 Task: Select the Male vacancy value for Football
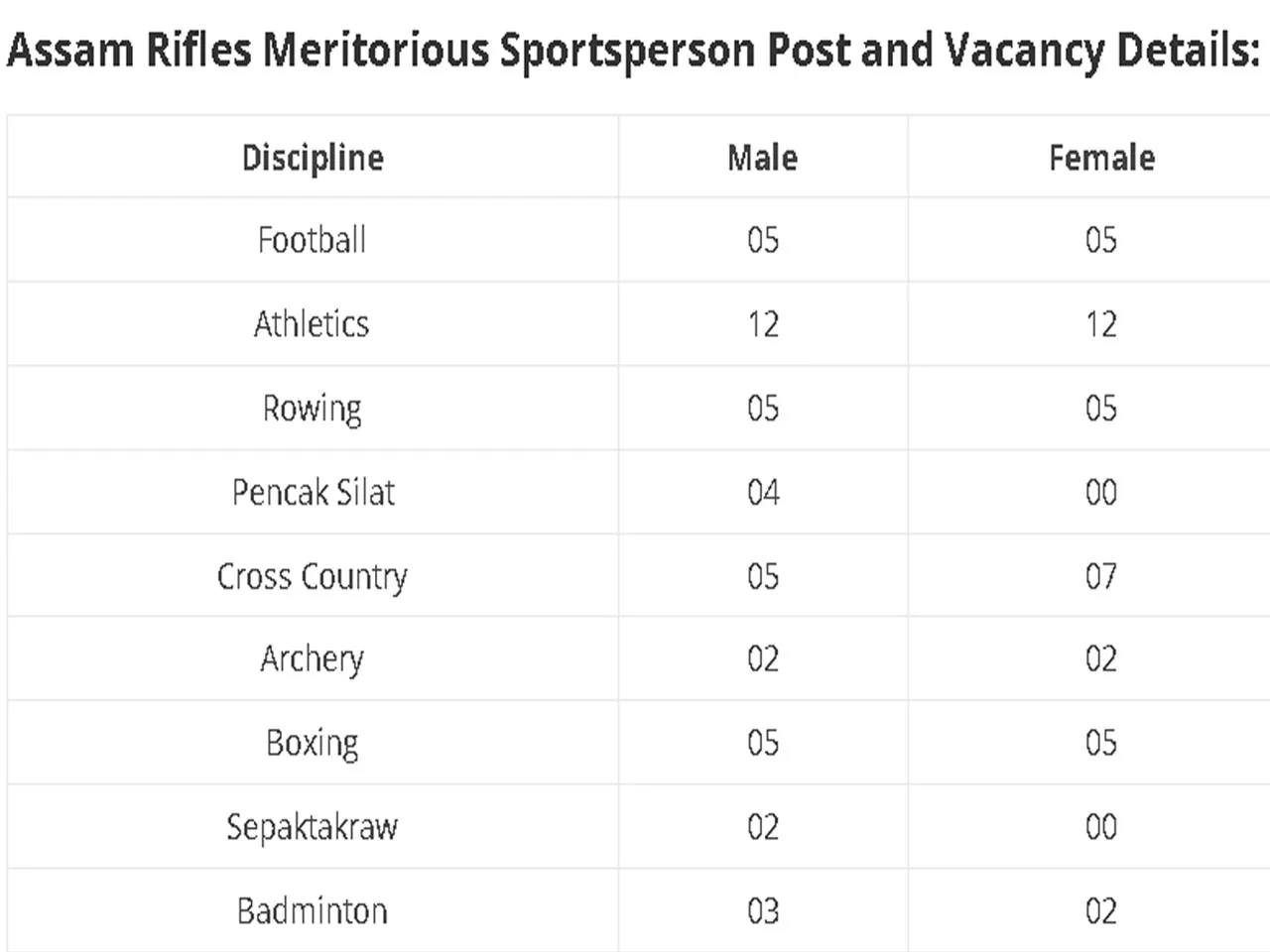click(763, 240)
